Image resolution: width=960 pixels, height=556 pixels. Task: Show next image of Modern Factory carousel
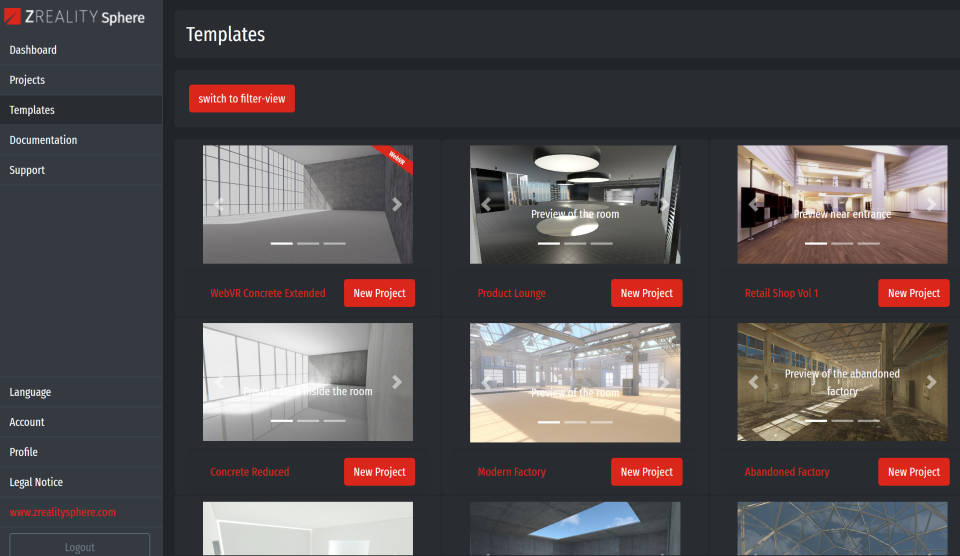coord(664,382)
